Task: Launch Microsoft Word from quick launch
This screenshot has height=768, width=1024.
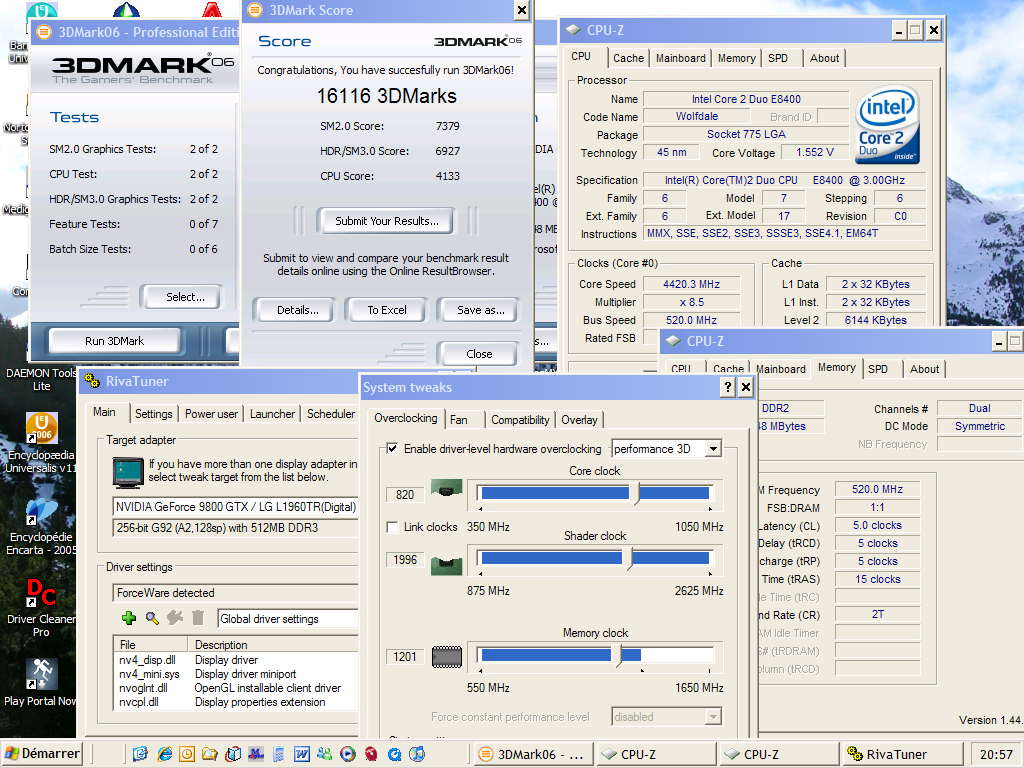Action: [302, 754]
